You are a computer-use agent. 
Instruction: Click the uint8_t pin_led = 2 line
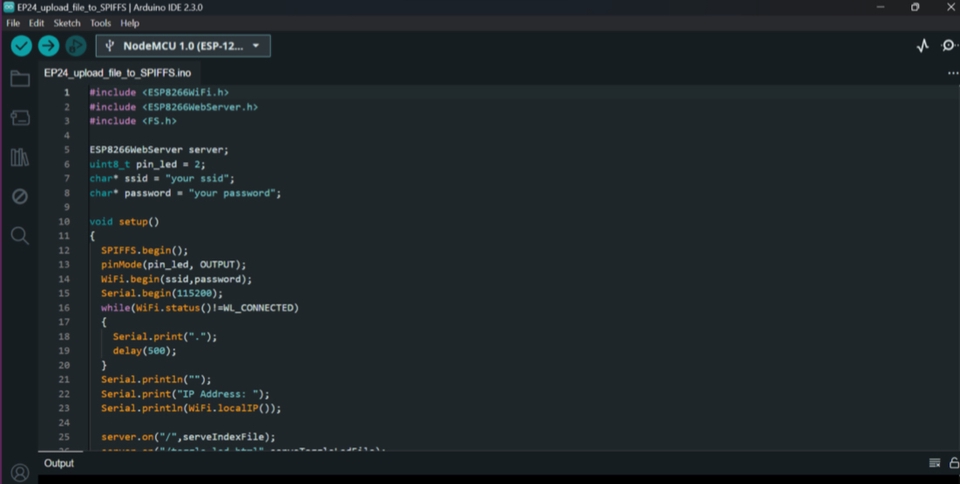[x=148, y=165]
